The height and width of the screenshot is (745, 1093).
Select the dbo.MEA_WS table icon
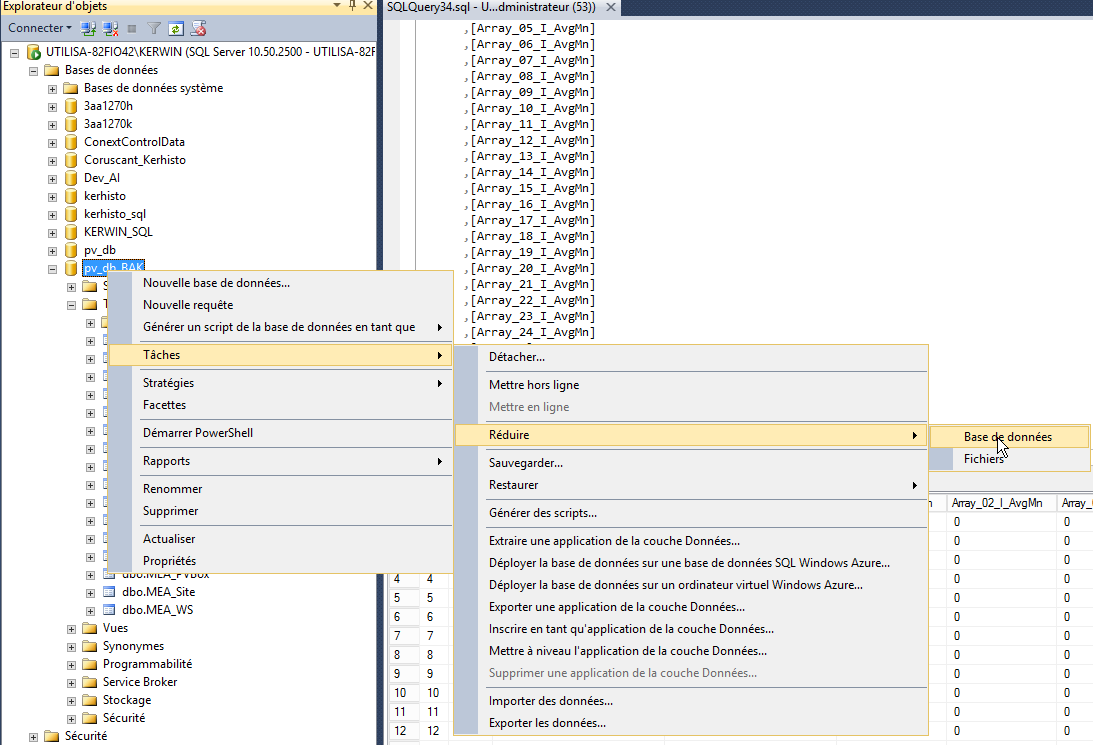point(109,610)
